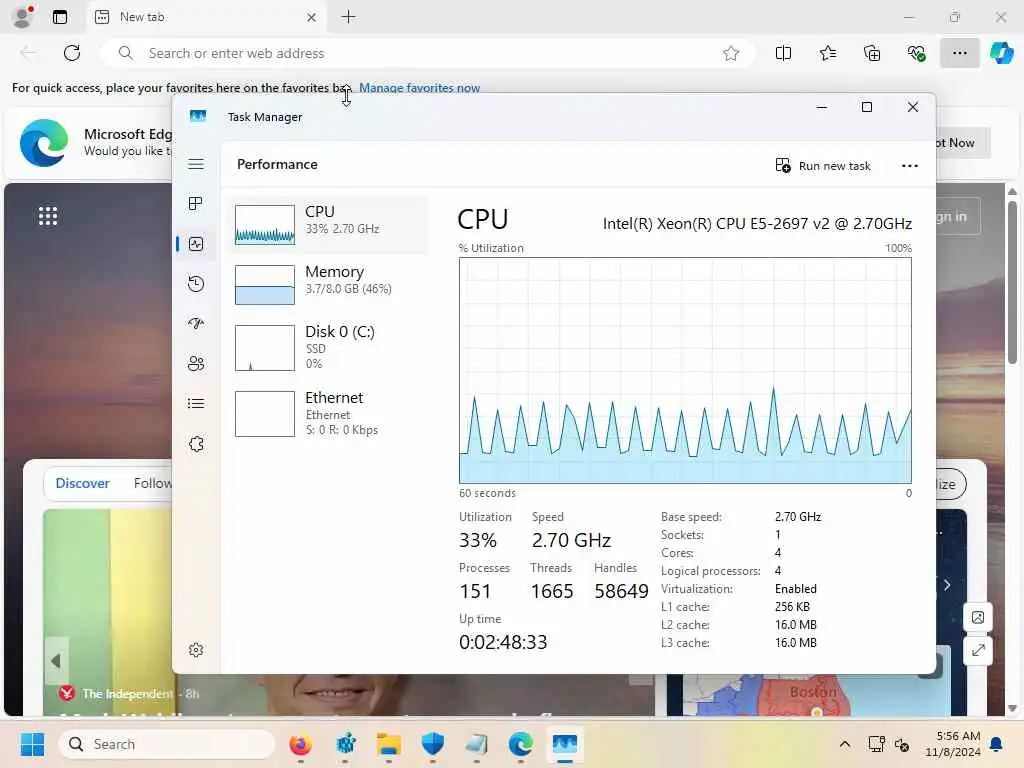Click The Independent news source label
The height and width of the screenshot is (768, 1024).
pyautogui.click(x=127, y=694)
